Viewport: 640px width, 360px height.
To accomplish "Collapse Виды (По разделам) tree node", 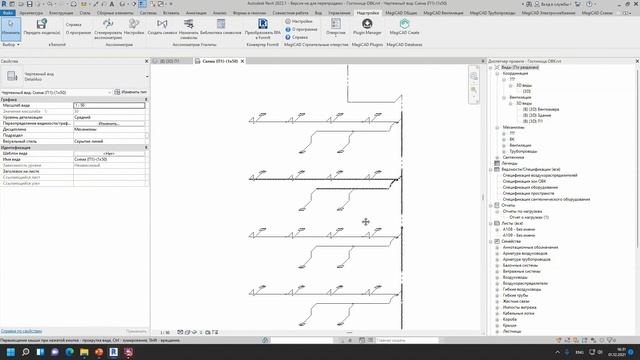I will pyautogui.click(x=491, y=67).
